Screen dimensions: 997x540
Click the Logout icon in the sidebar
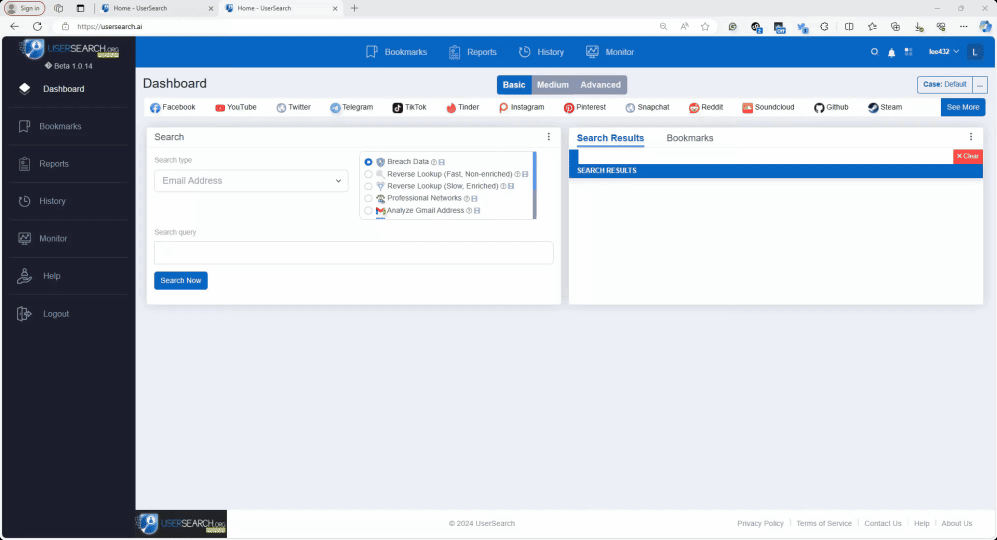click(25, 314)
